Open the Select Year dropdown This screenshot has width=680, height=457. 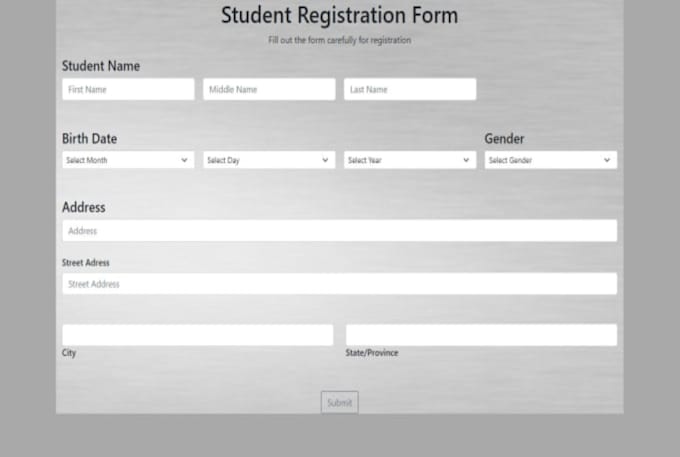410,160
